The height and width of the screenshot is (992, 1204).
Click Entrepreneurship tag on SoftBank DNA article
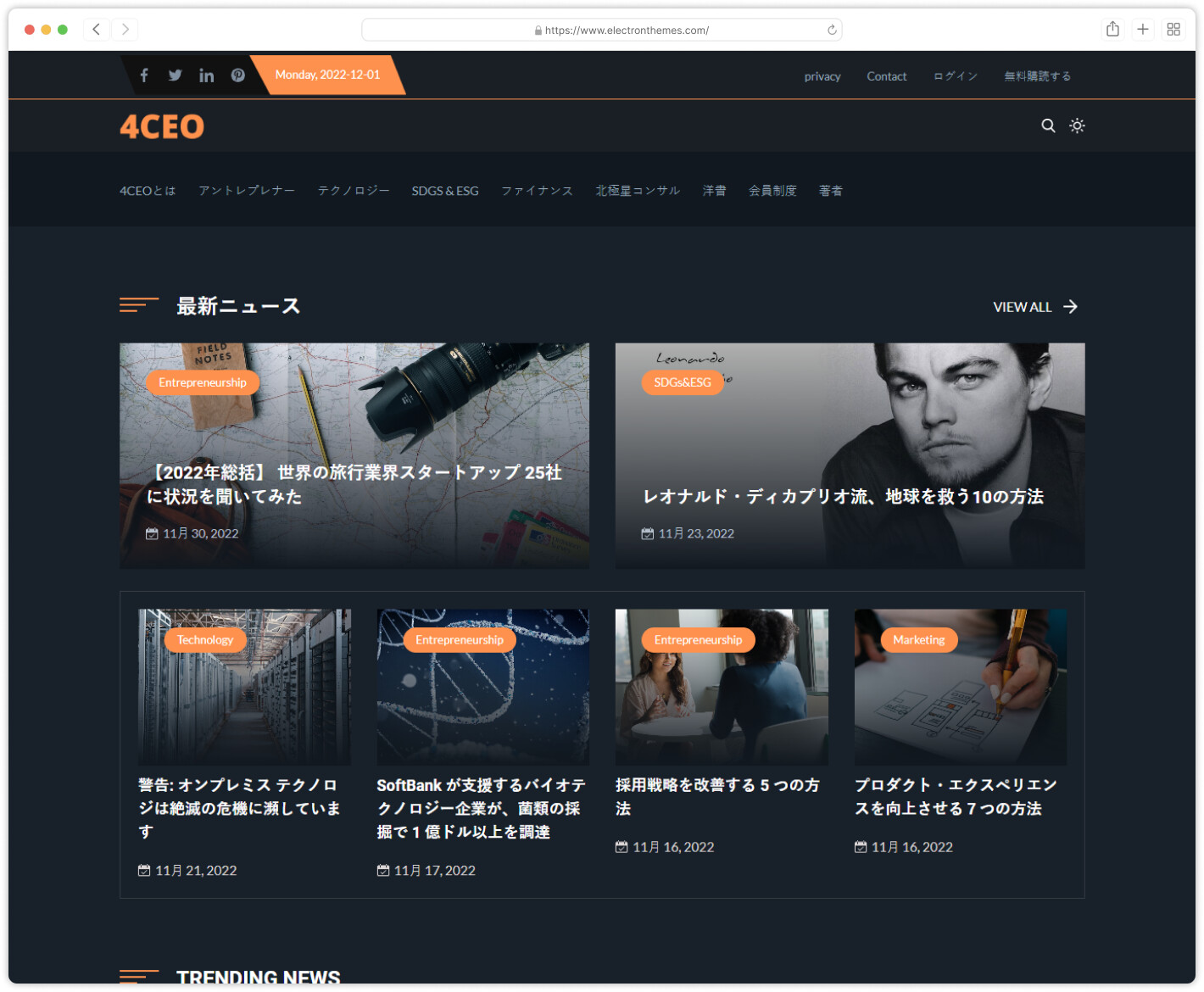coord(460,640)
